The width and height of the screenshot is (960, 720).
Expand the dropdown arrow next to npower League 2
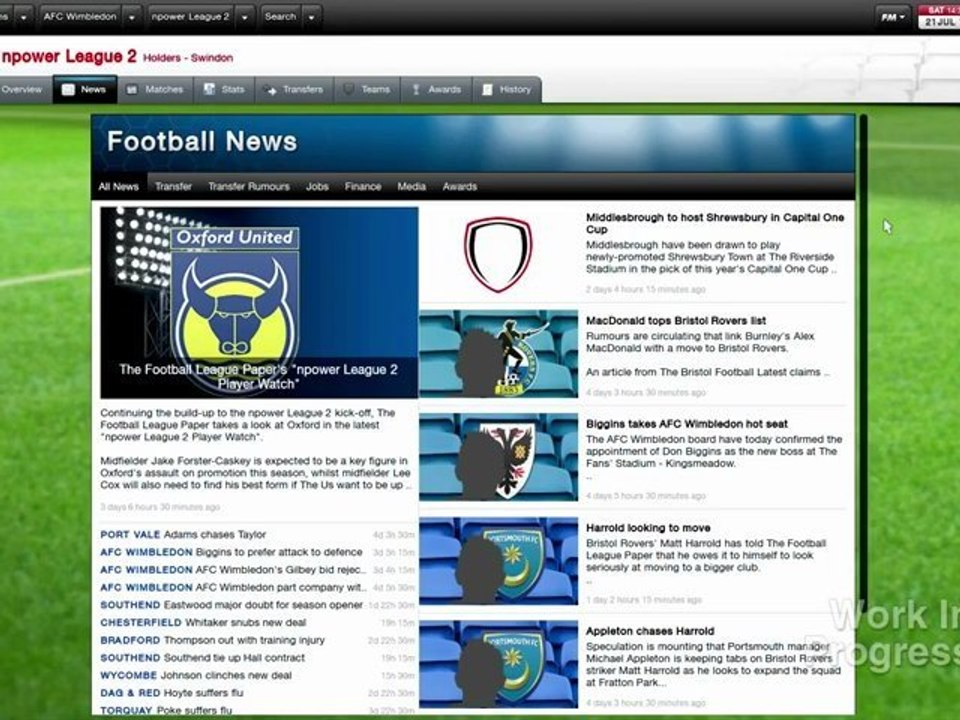tap(245, 17)
